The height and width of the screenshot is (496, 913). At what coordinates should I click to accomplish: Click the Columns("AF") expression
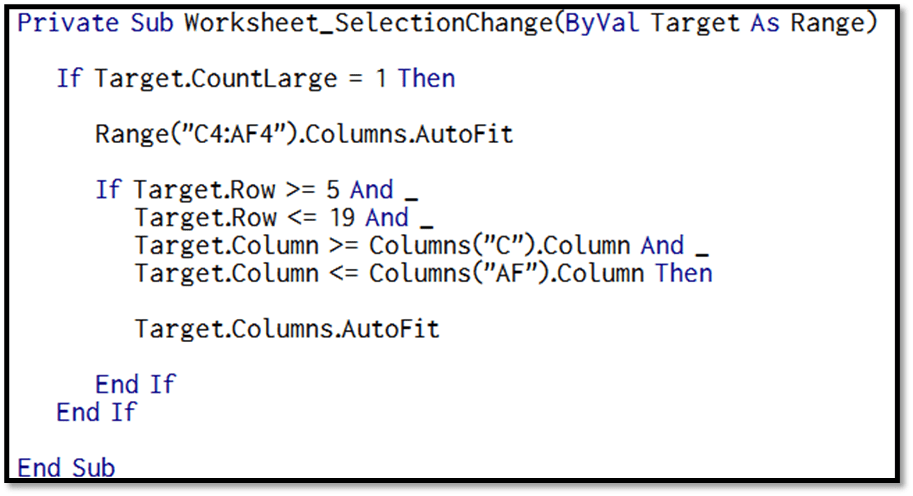[460, 272]
